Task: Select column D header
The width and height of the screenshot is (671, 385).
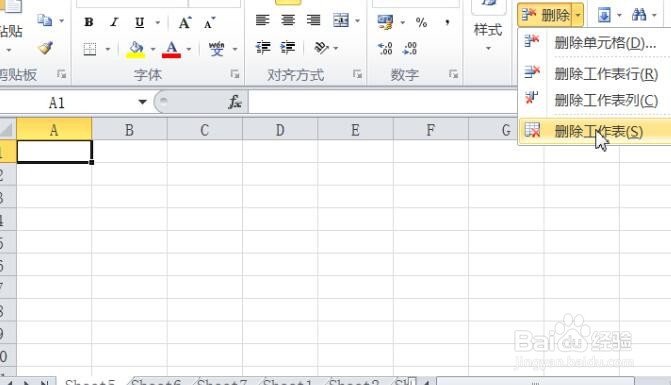Action: pos(280,129)
